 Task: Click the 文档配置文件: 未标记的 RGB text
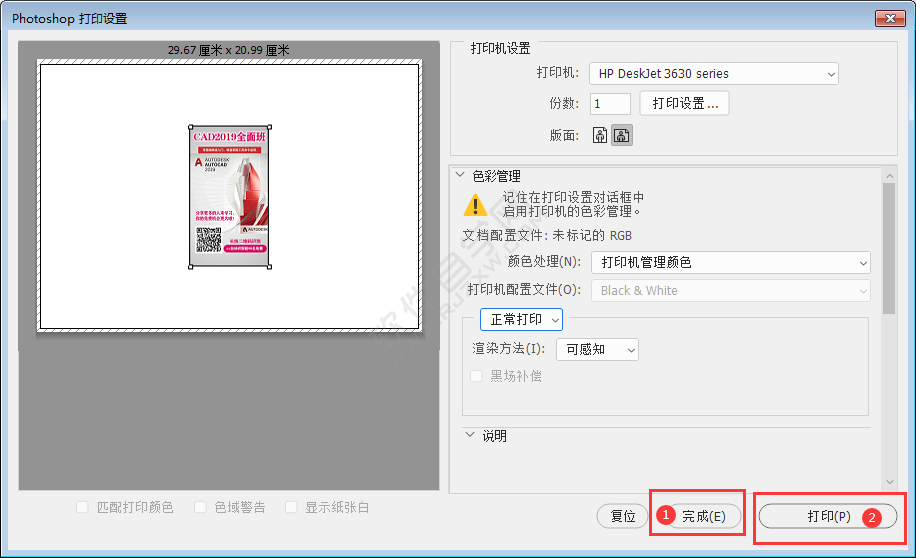tap(547, 235)
